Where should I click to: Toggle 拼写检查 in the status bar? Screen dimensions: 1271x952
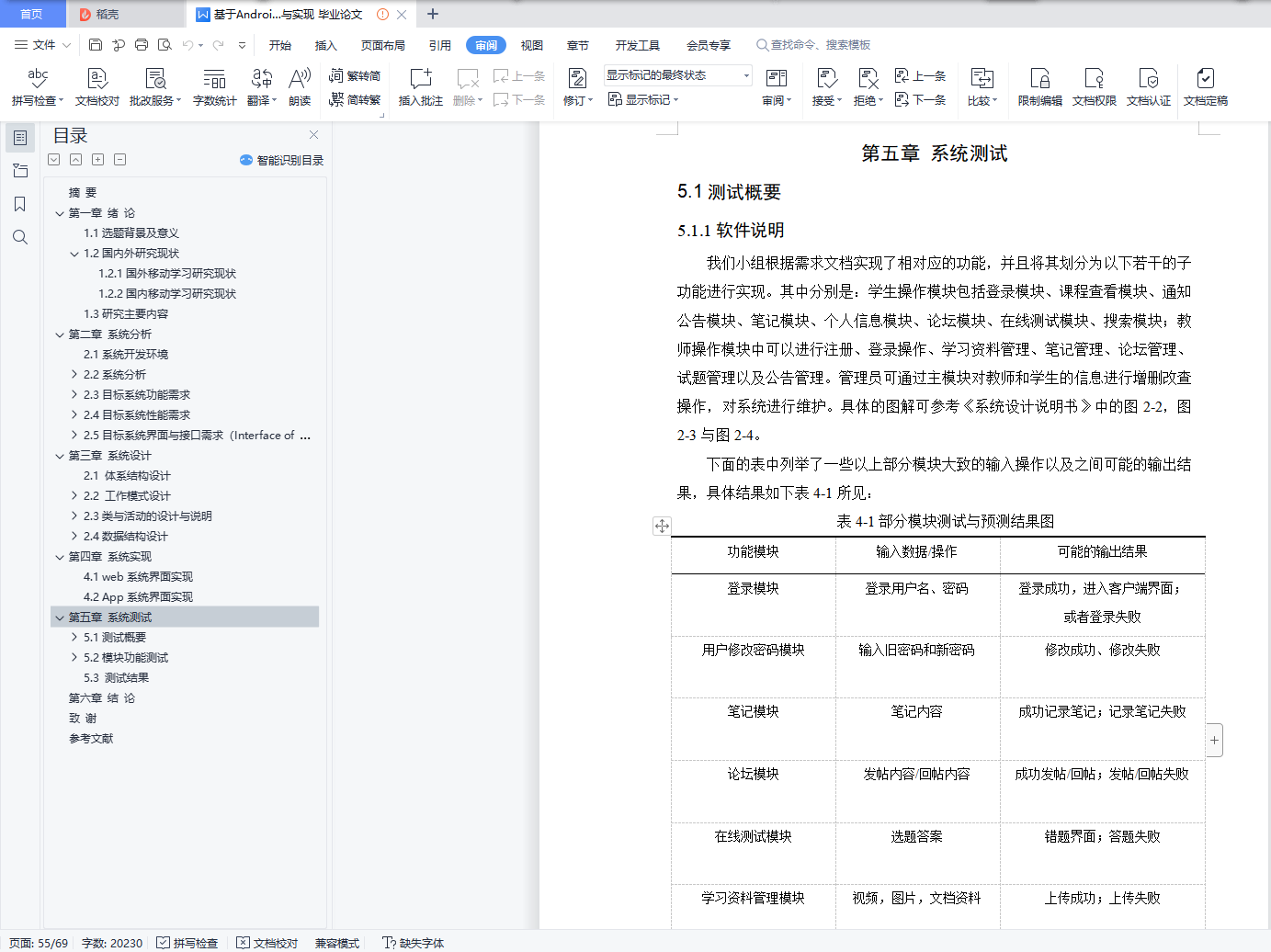point(187,943)
